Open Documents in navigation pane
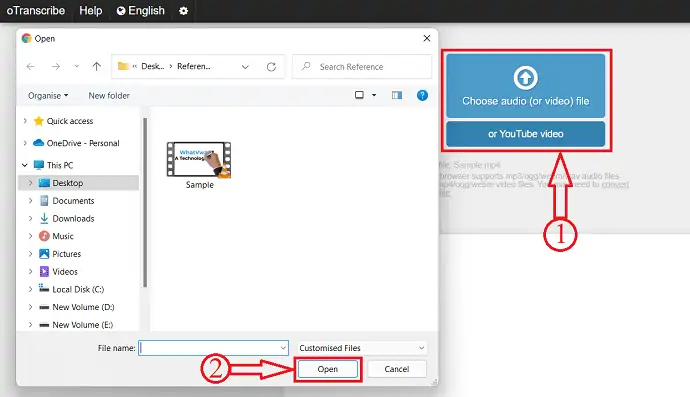 pyautogui.click(x=73, y=201)
